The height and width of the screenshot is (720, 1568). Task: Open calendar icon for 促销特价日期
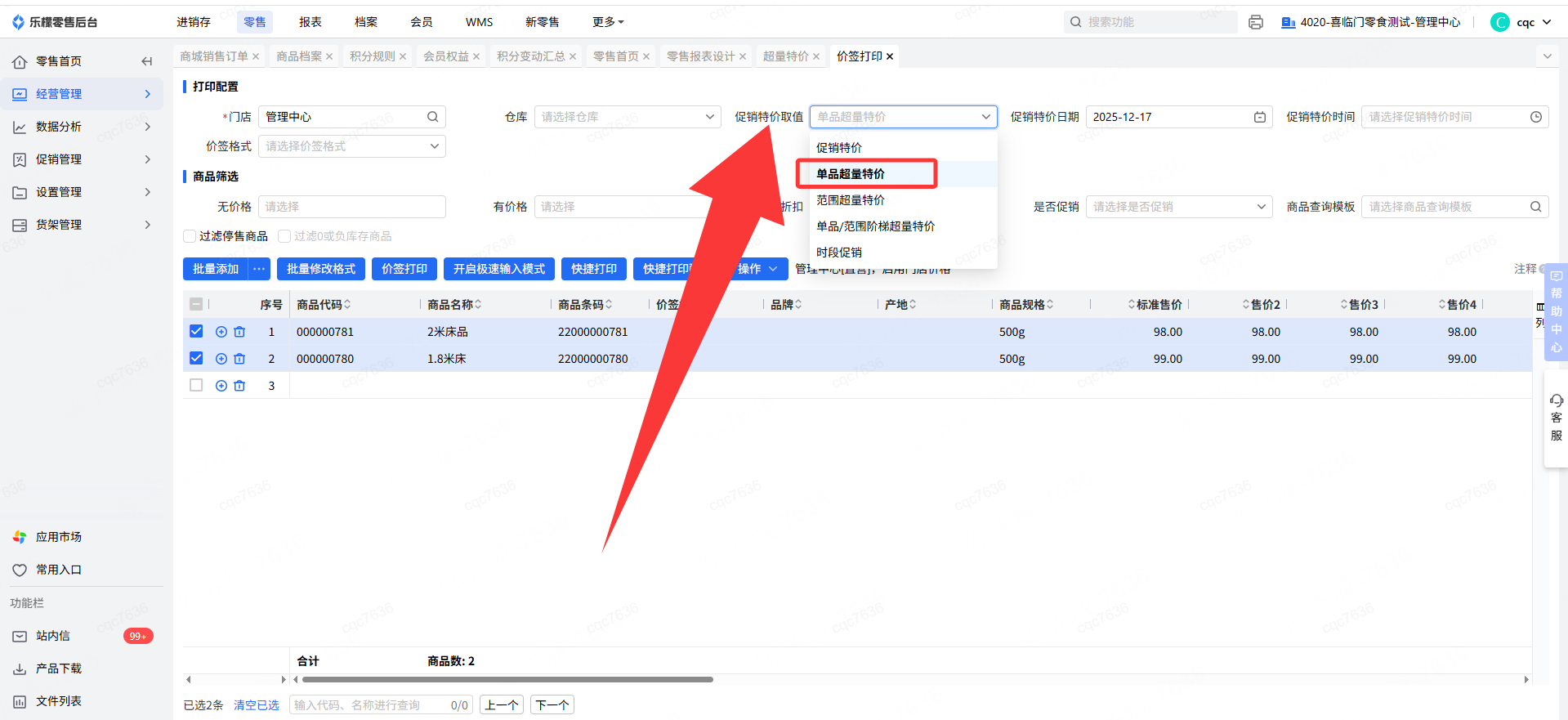[1260, 117]
